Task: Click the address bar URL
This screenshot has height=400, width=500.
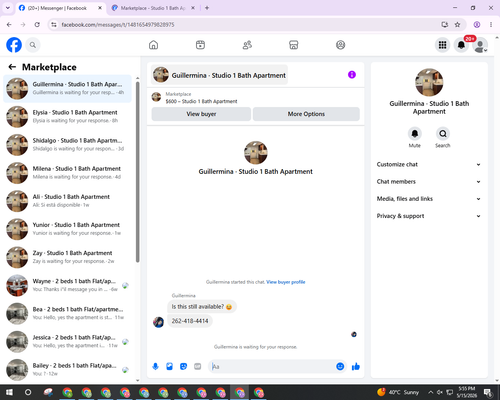Action: 118,25
